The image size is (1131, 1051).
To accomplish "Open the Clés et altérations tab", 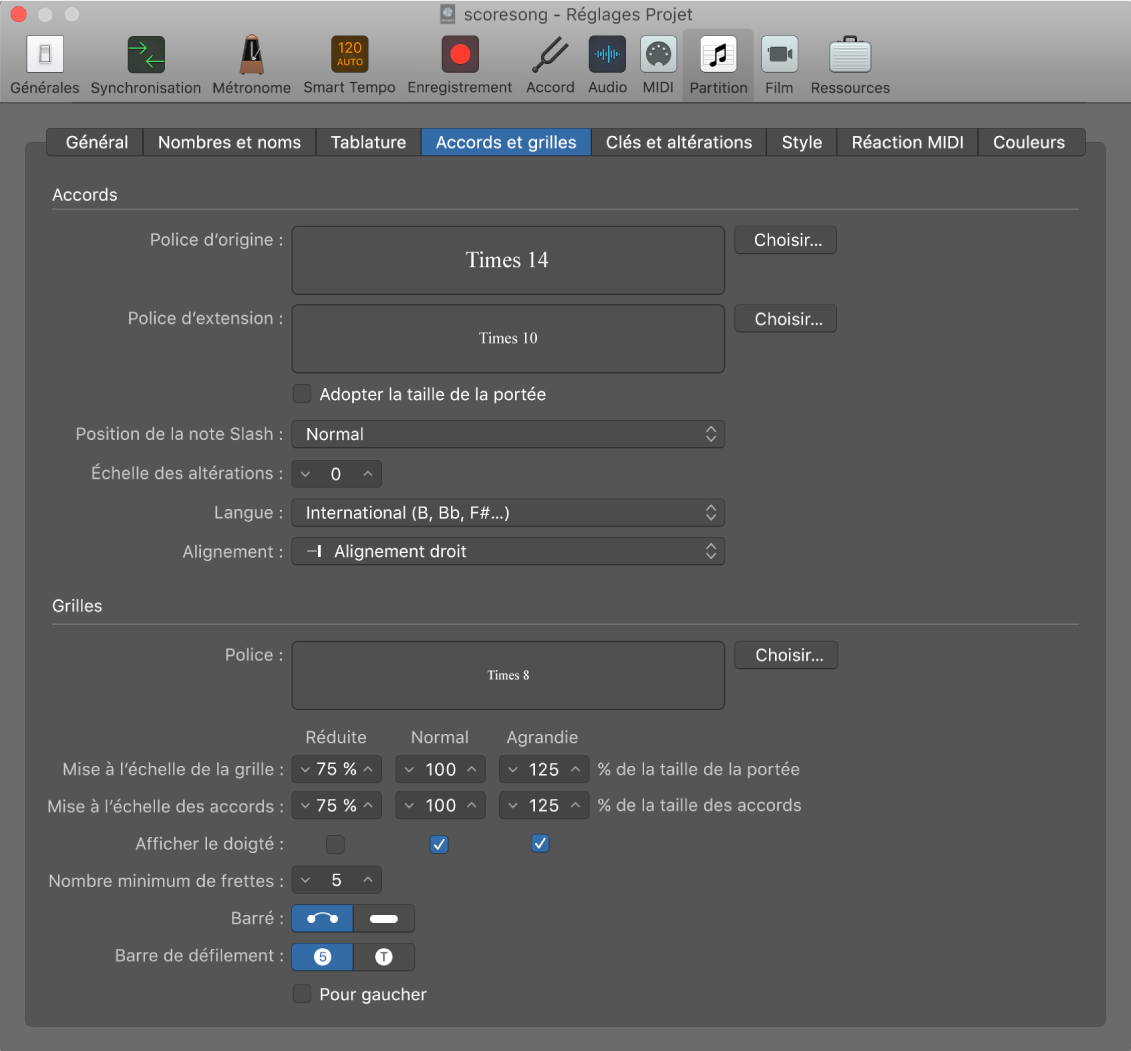I will 678,142.
